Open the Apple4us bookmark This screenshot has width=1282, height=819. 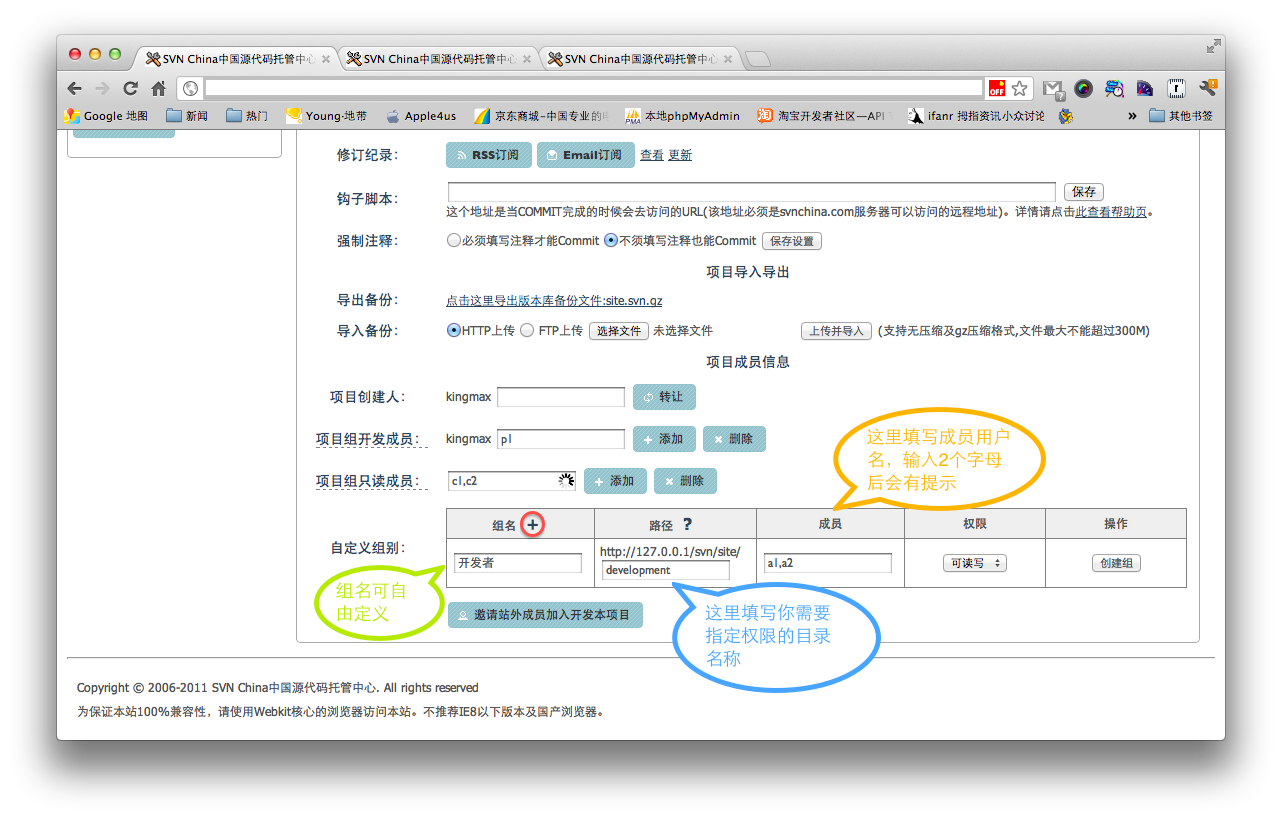421,116
